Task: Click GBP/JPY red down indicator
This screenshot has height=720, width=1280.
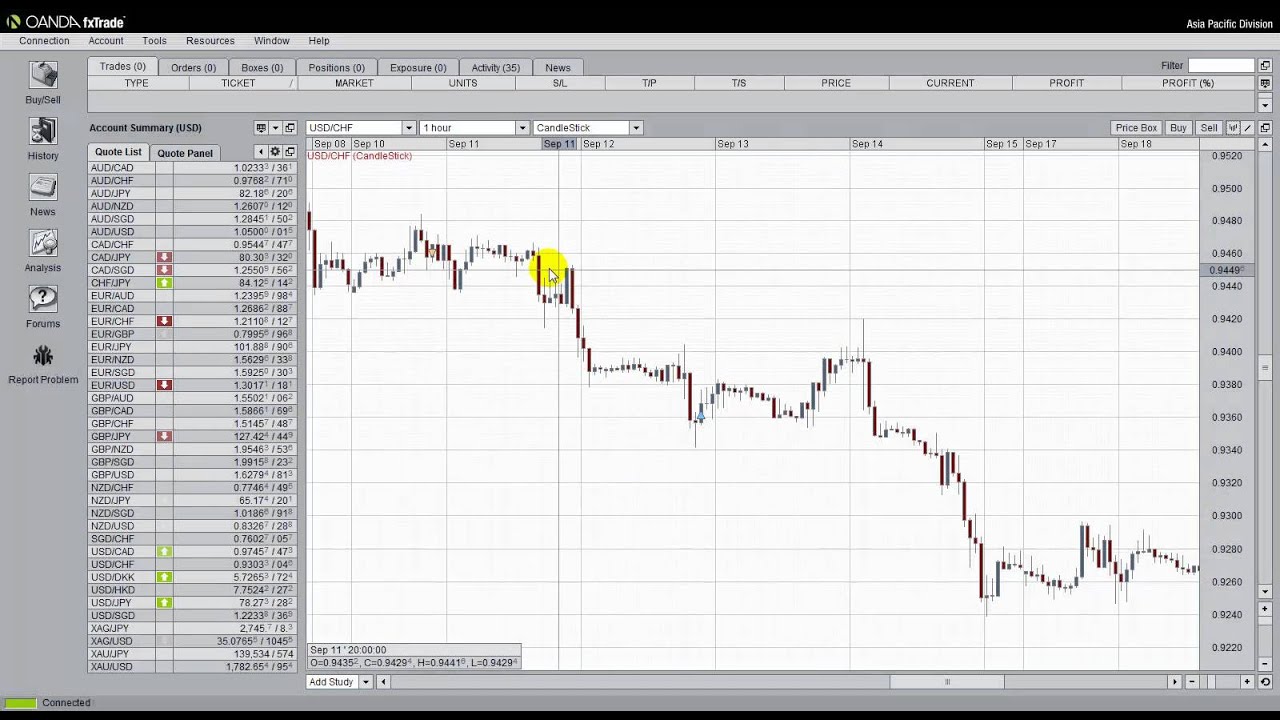Action: 164,437
